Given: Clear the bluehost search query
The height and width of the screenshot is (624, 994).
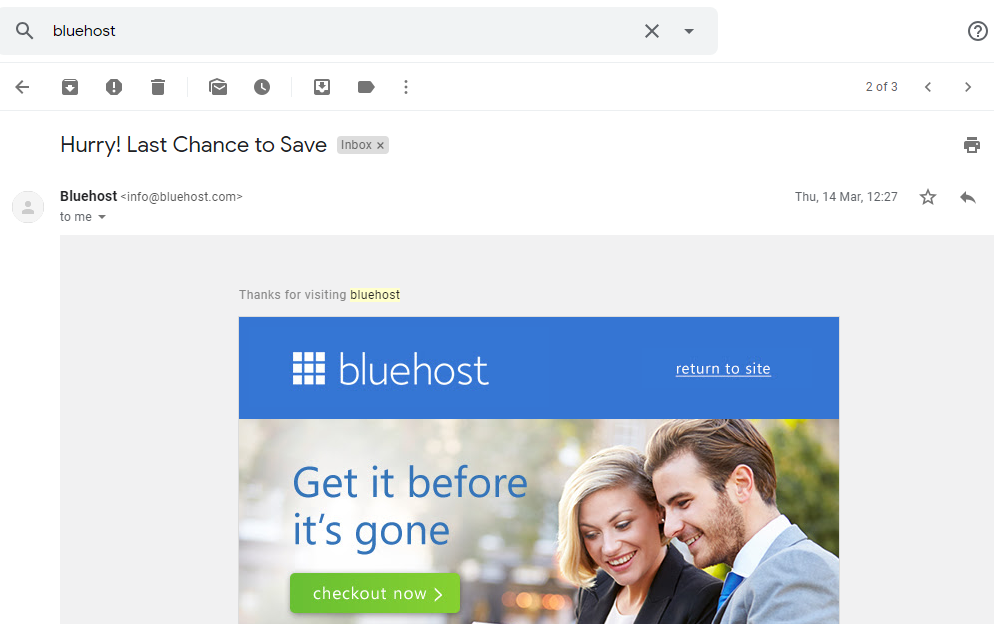Looking at the screenshot, I should pos(652,31).
